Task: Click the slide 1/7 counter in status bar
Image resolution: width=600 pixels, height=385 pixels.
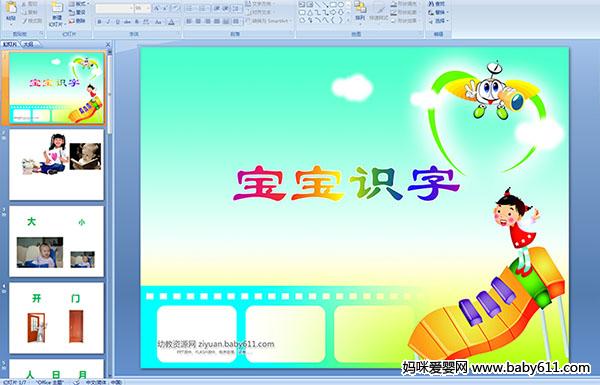Action: click(15, 382)
